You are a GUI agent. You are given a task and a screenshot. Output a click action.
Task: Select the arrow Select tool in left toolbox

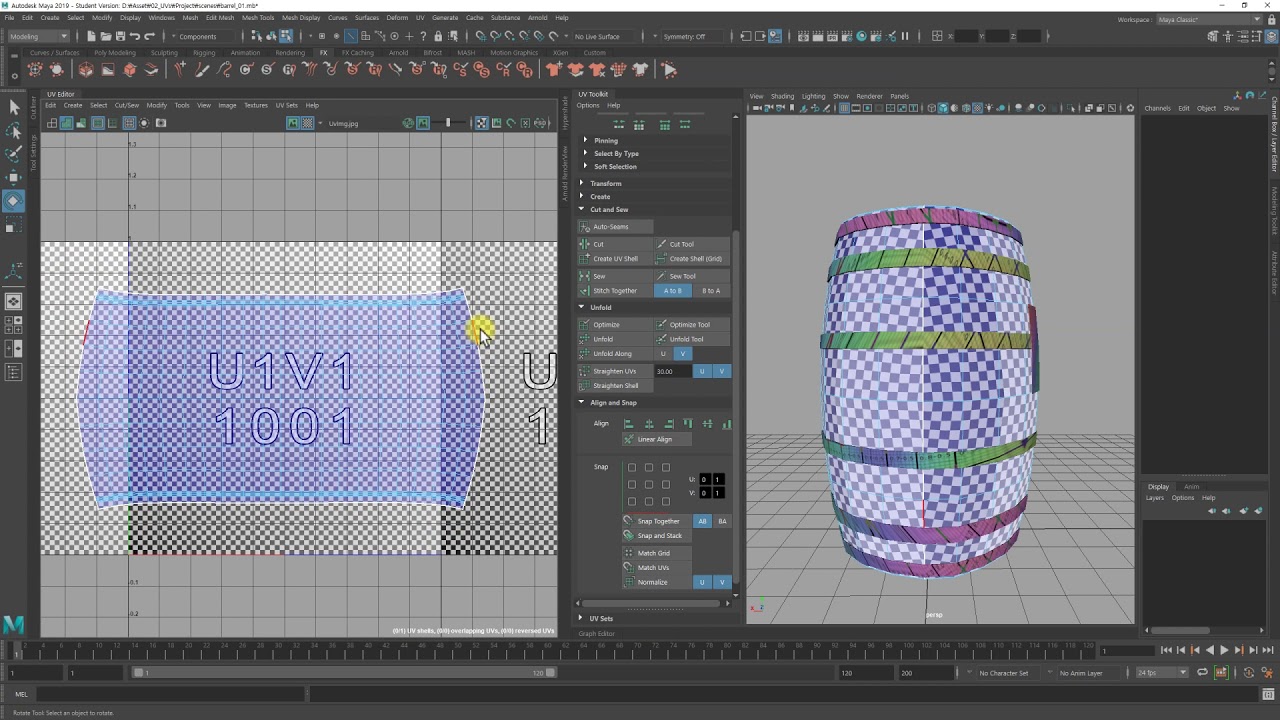pos(13,108)
